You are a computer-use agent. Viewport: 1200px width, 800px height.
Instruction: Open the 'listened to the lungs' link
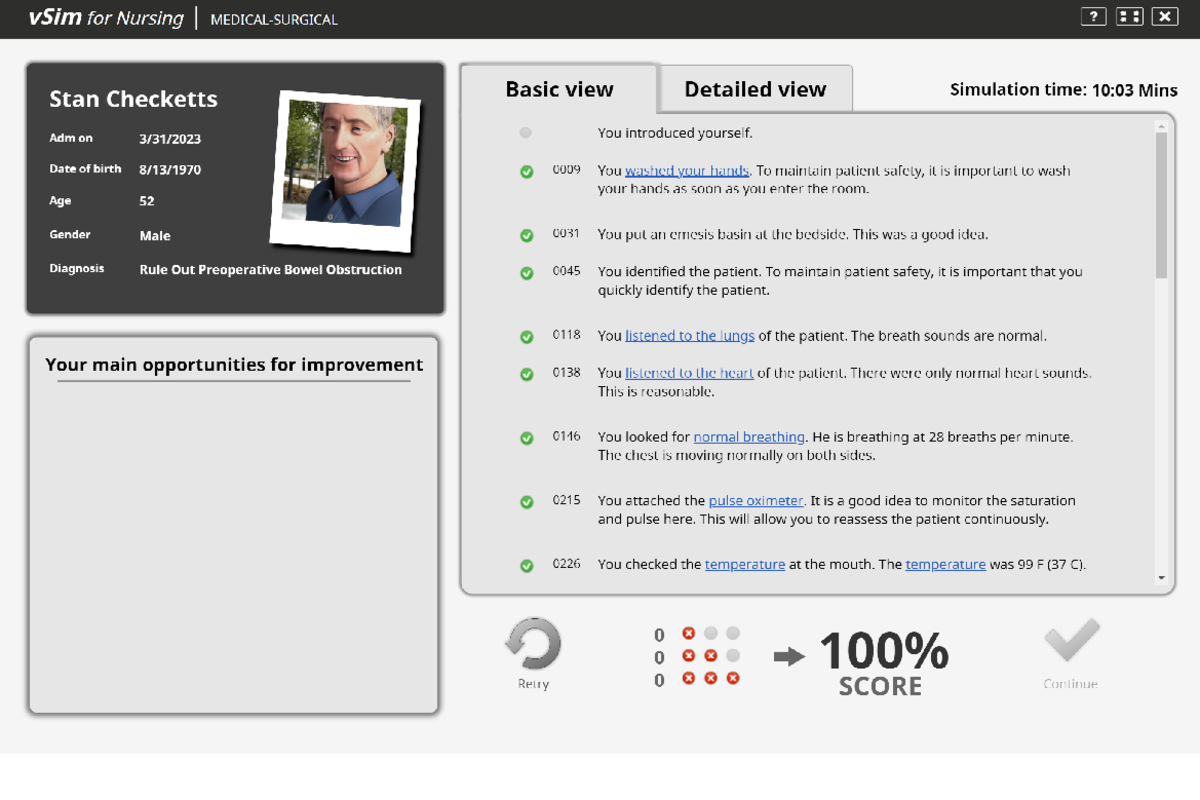tap(690, 336)
